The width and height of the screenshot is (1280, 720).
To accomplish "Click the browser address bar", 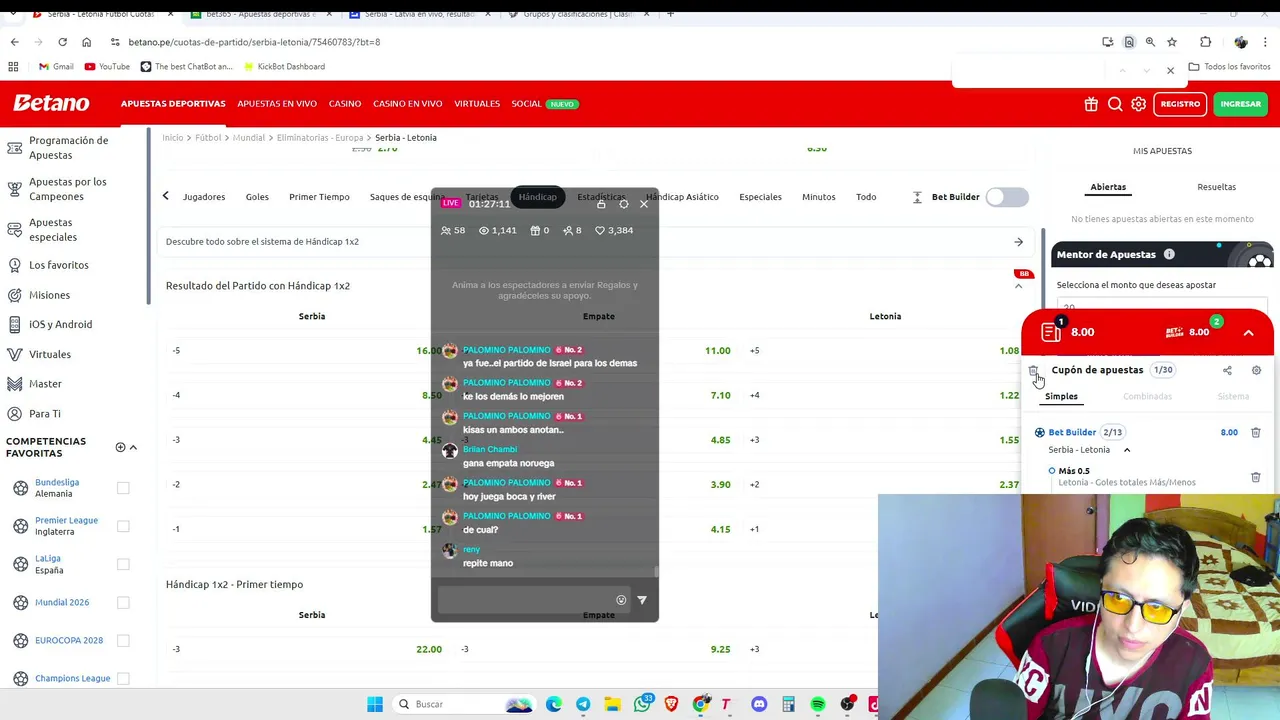I will 600,42.
